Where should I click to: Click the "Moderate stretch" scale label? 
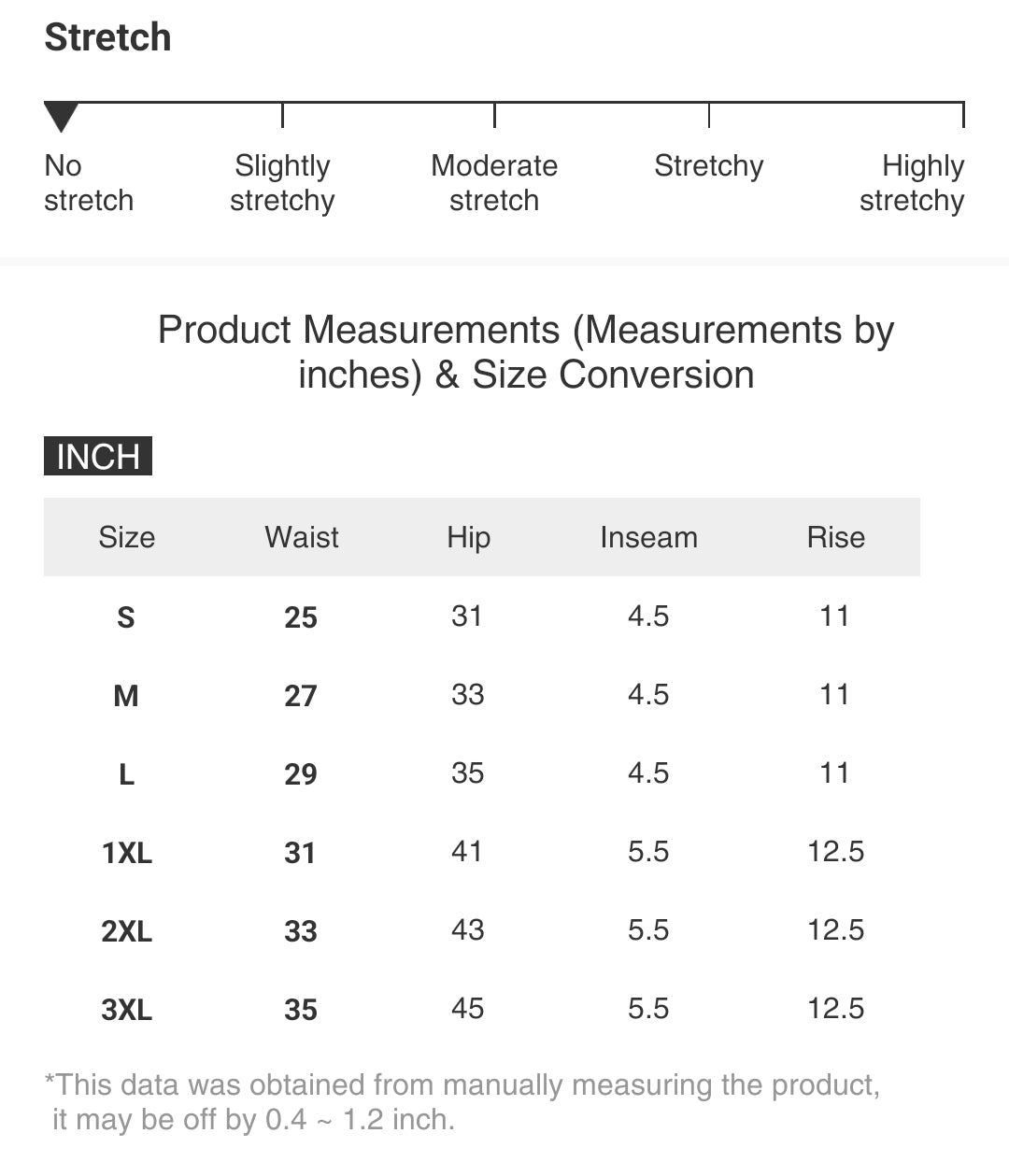[x=494, y=183]
